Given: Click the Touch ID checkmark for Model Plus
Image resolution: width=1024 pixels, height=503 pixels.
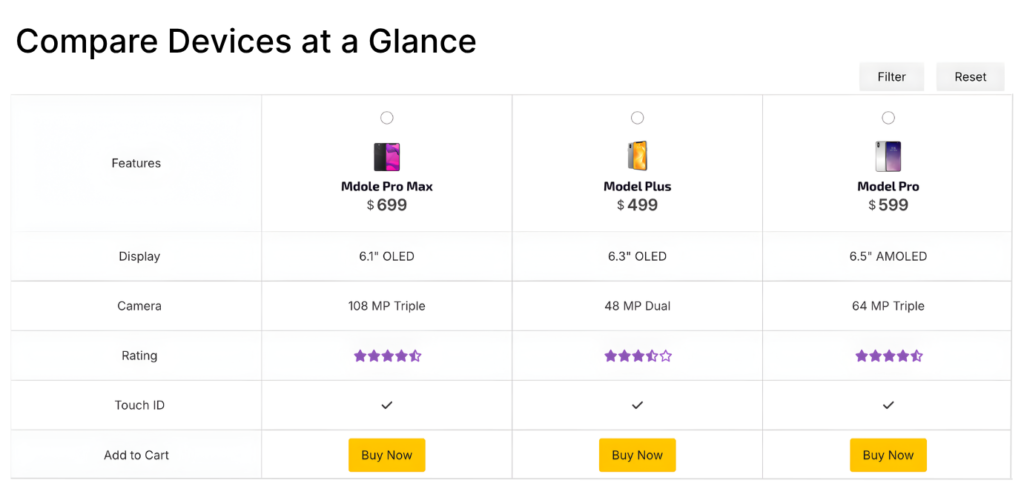Looking at the screenshot, I should (637, 405).
